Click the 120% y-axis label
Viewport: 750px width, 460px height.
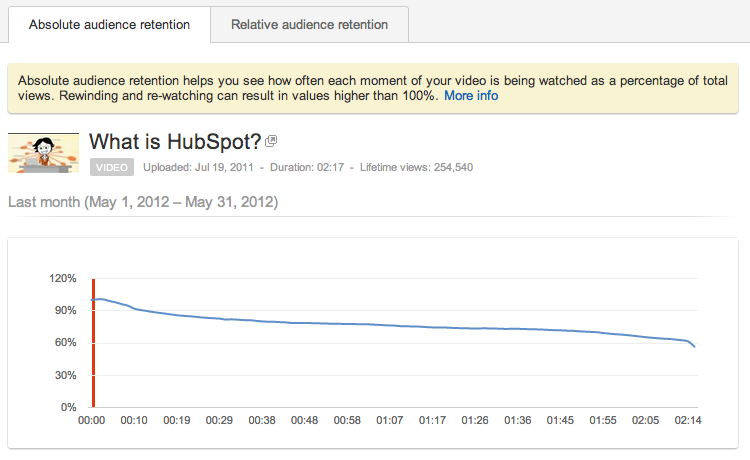63,278
